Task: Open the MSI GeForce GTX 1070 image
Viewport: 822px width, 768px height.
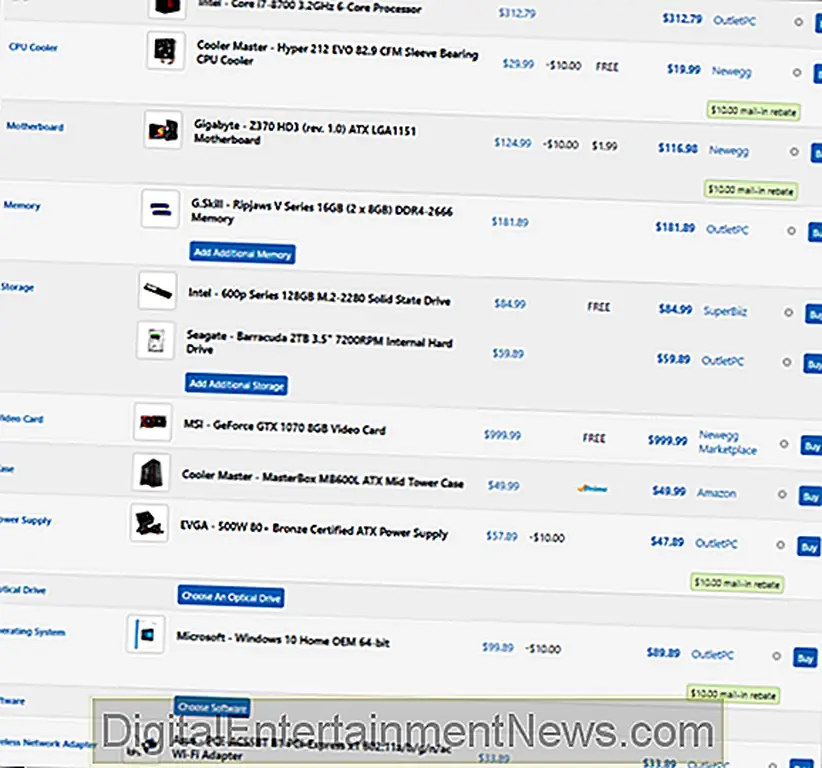Action: coord(152,422)
